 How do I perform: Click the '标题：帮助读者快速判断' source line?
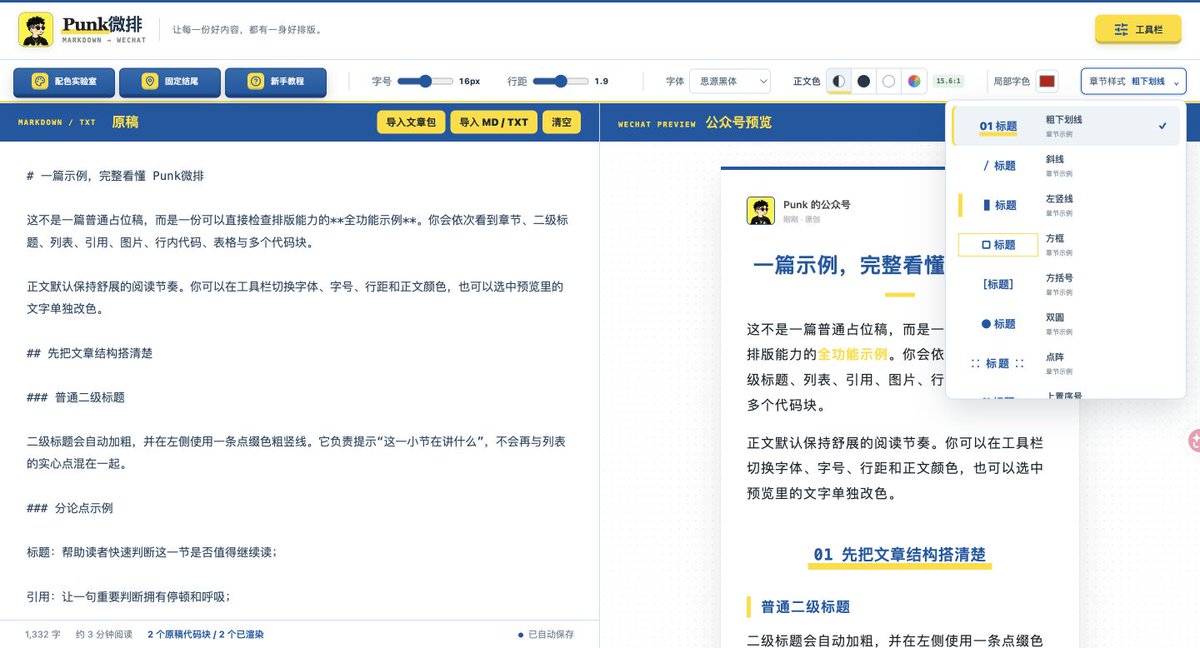click(151, 552)
